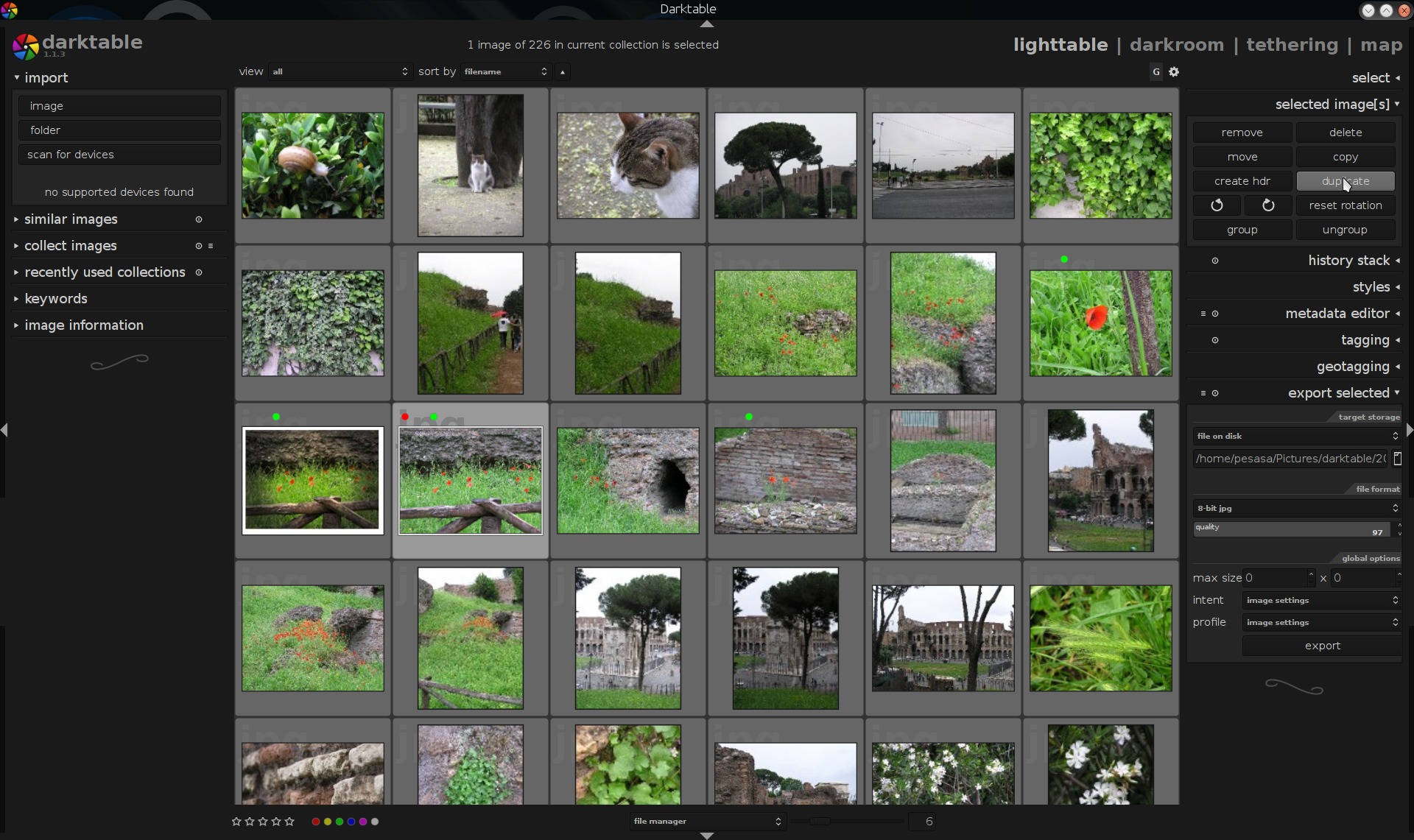The image size is (1414, 840).
Task: Expand the geotagging module
Action: pyautogui.click(x=1357, y=367)
